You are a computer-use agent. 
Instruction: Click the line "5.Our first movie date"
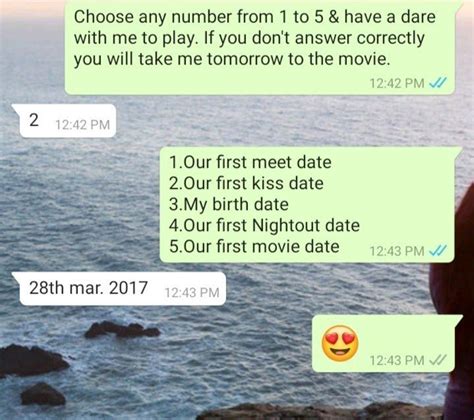tap(254, 247)
